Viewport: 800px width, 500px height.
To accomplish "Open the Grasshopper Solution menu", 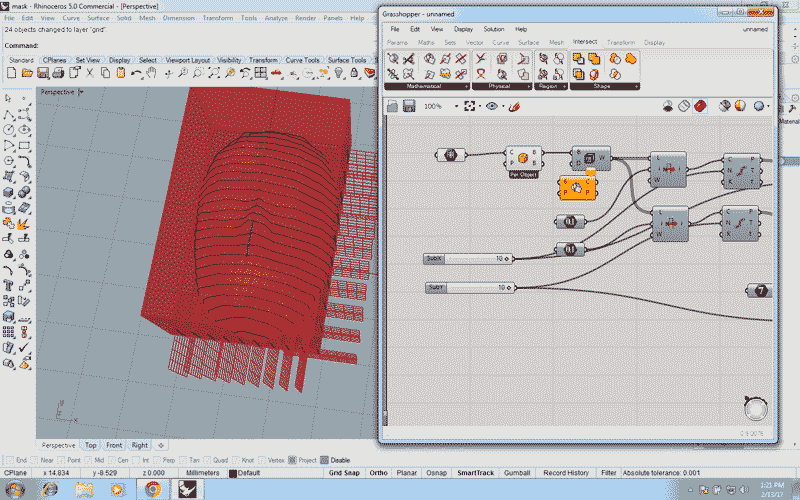I will click(493, 30).
